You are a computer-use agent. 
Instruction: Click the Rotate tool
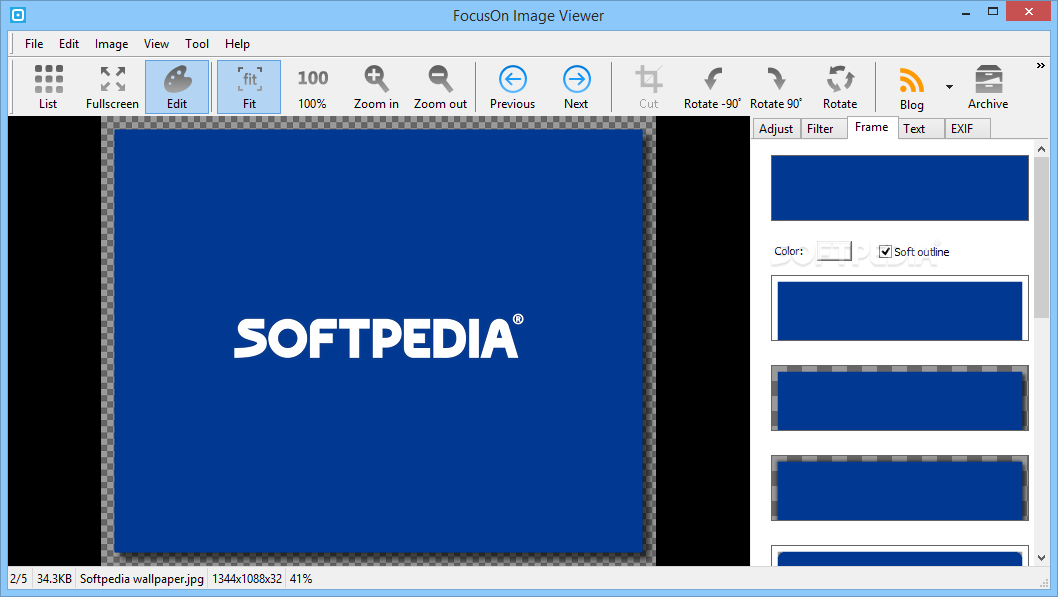point(840,87)
